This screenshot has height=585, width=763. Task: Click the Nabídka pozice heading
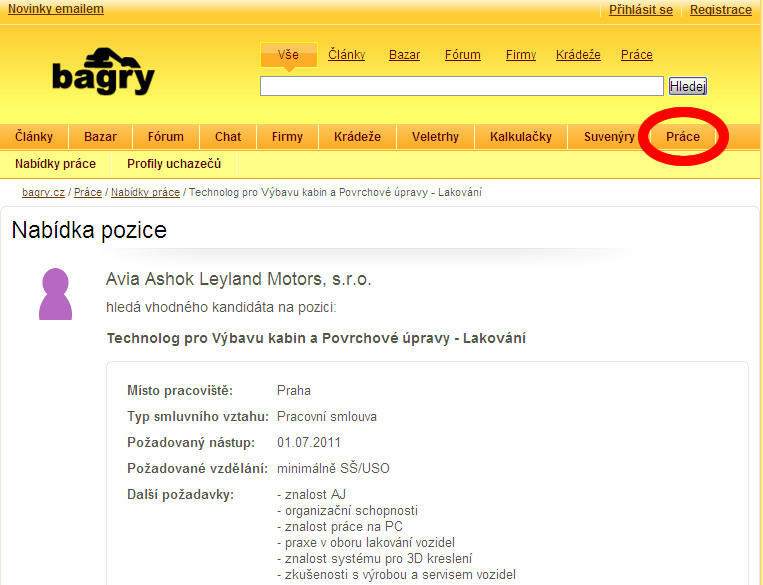pyautogui.click(x=89, y=230)
